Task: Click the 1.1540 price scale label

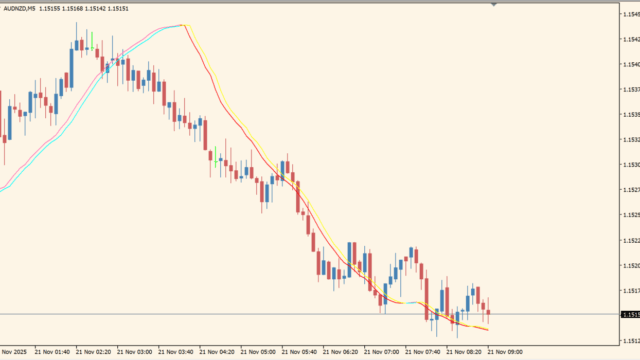Action: pyautogui.click(x=631, y=64)
